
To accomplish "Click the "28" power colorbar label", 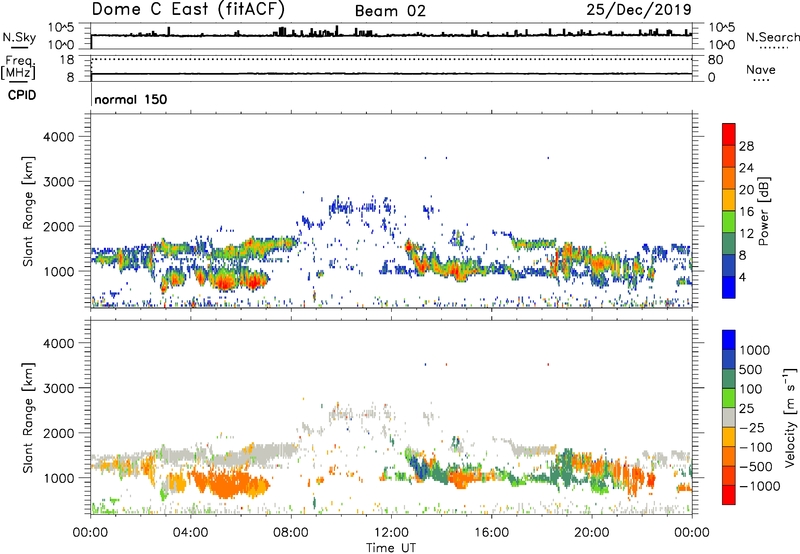I will coord(746,146).
